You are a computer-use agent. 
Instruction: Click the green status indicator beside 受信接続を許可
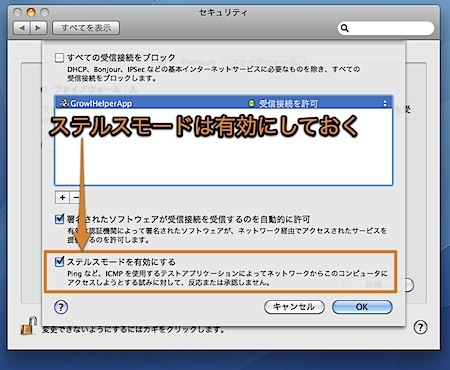pyautogui.click(x=251, y=103)
